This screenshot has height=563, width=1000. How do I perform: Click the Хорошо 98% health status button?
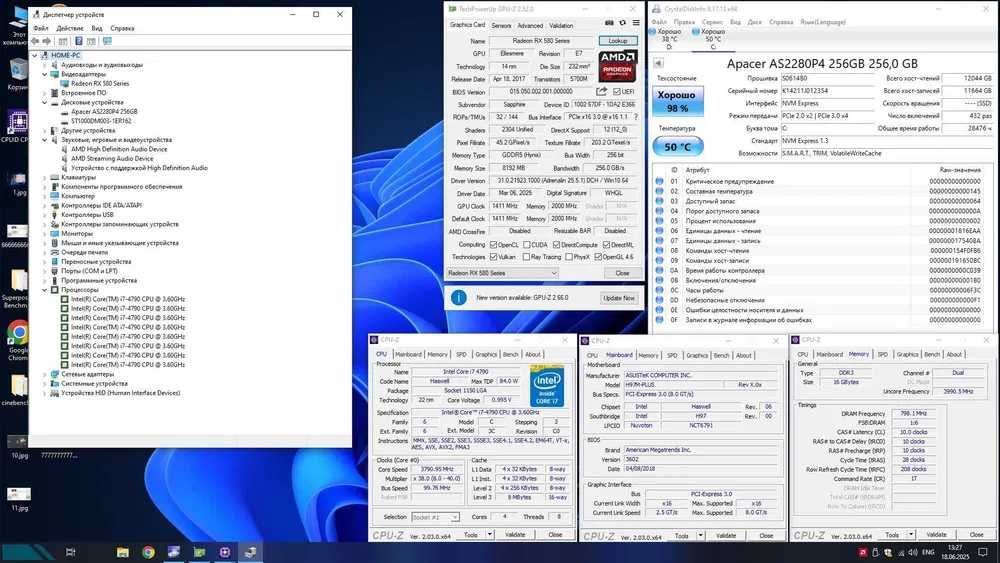pos(677,101)
